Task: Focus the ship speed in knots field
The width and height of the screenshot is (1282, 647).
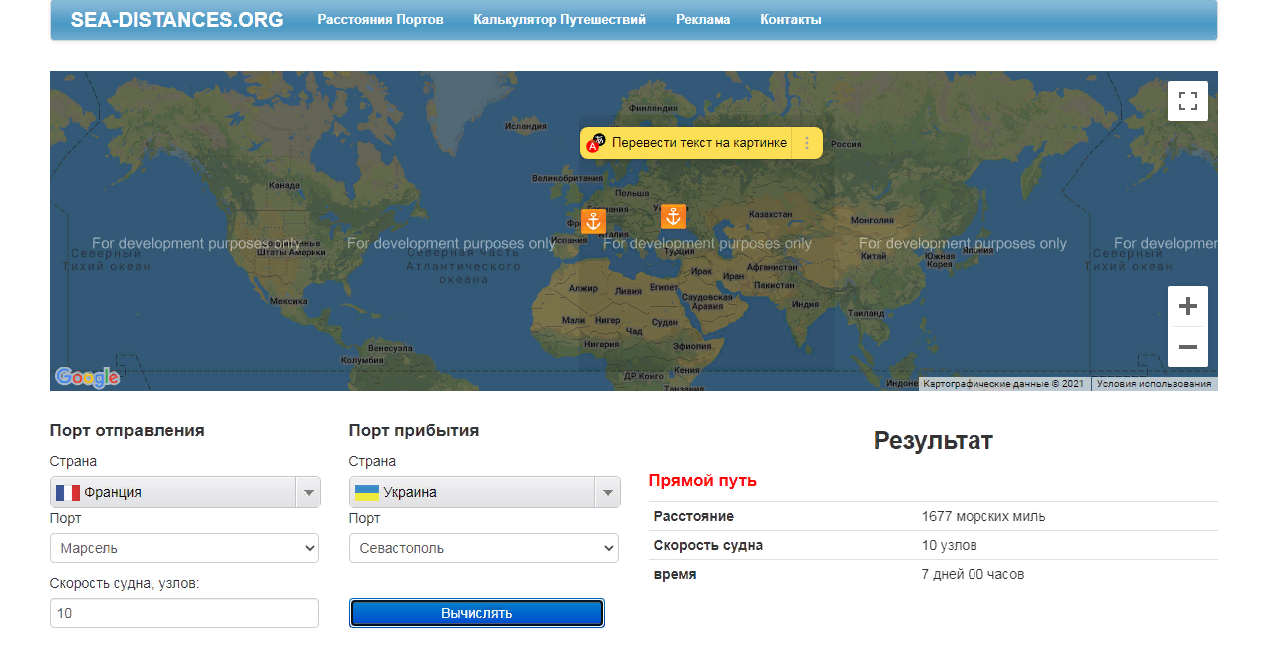Action: click(184, 613)
